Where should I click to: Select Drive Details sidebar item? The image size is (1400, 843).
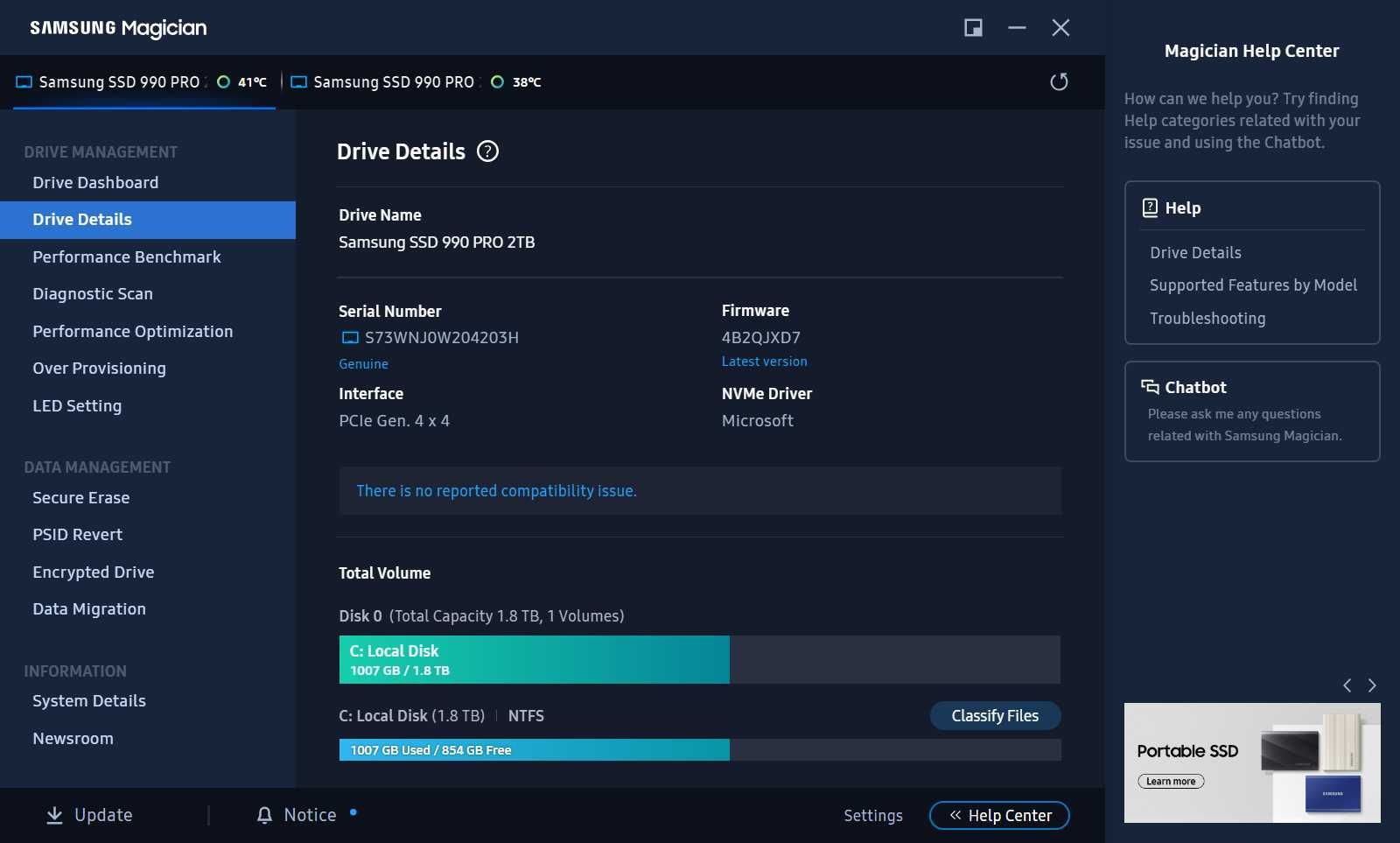point(148,220)
